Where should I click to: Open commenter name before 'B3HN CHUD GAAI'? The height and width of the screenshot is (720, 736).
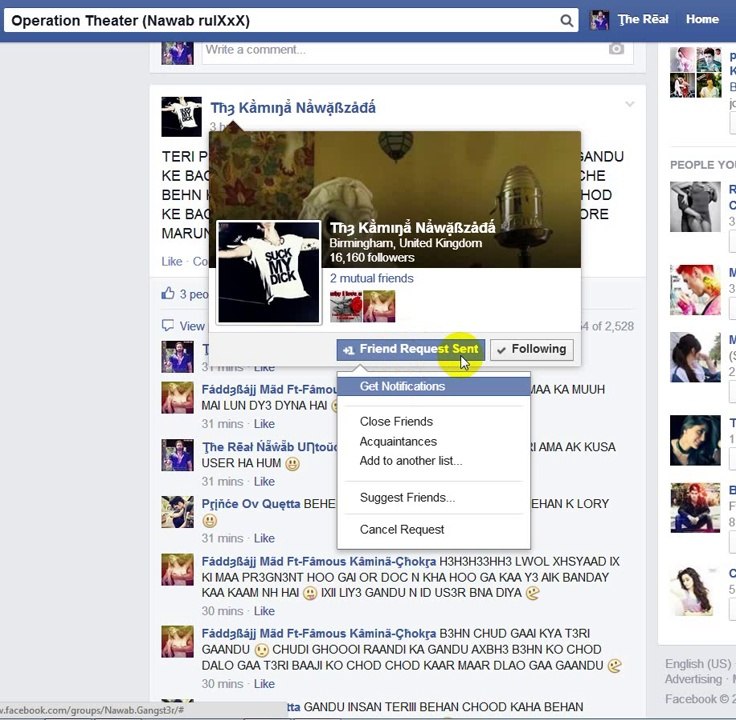point(319,634)
